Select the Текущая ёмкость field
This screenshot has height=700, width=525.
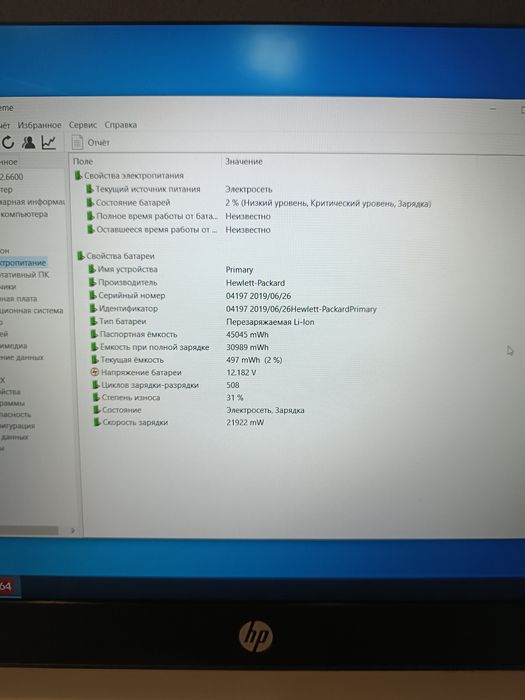point(132,359)
